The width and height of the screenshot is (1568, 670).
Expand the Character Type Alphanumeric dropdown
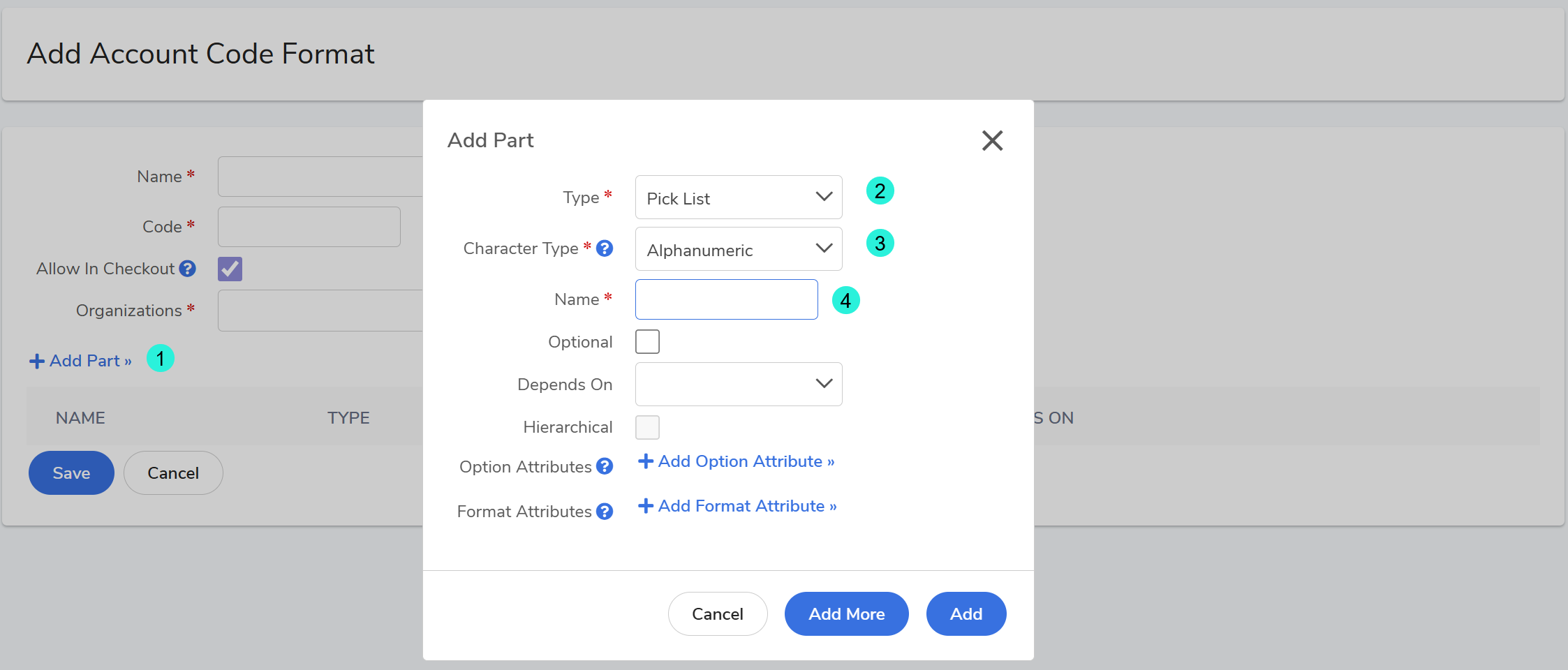click(x=738, y=249)
